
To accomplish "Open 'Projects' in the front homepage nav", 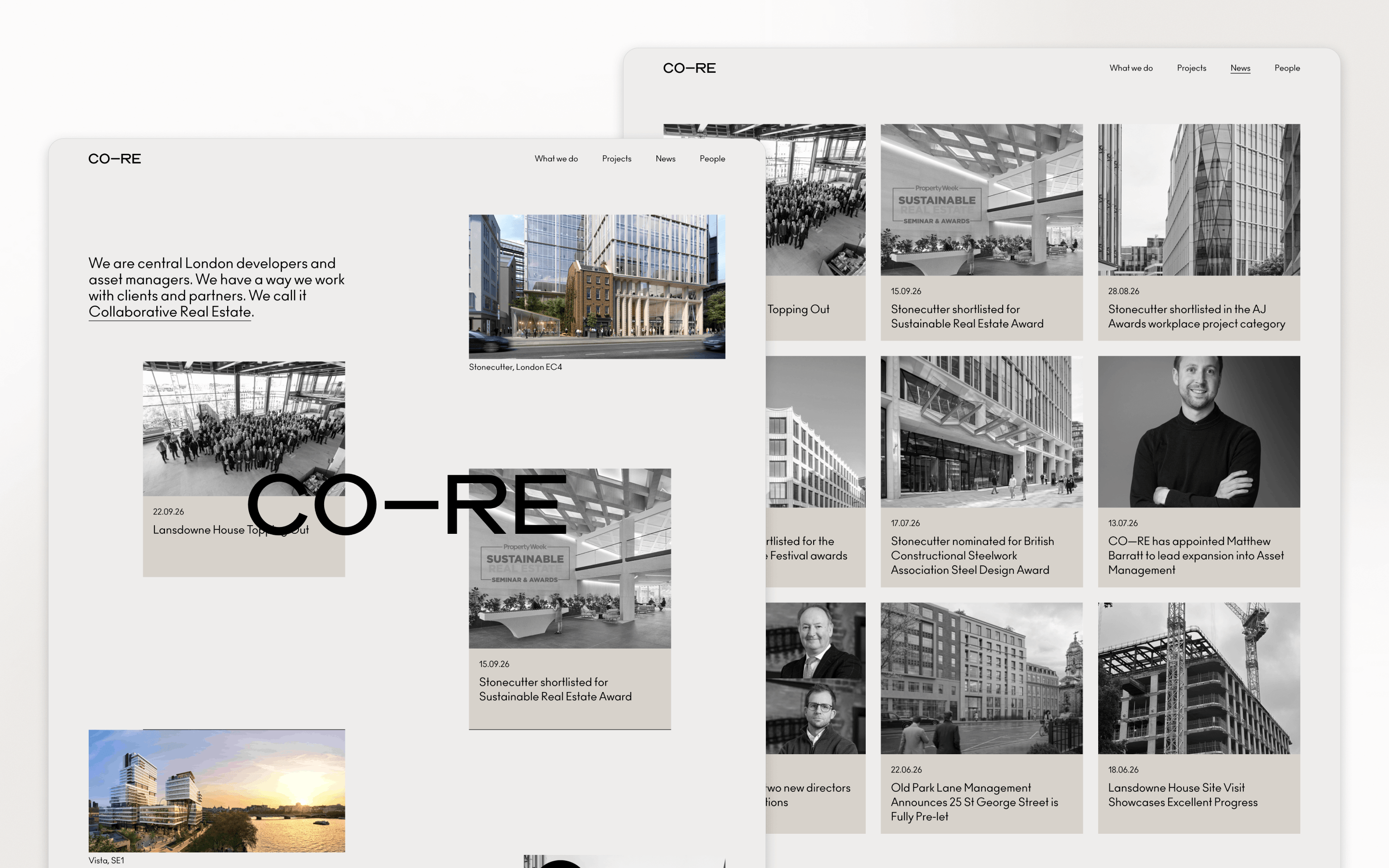I will (616, 159).
